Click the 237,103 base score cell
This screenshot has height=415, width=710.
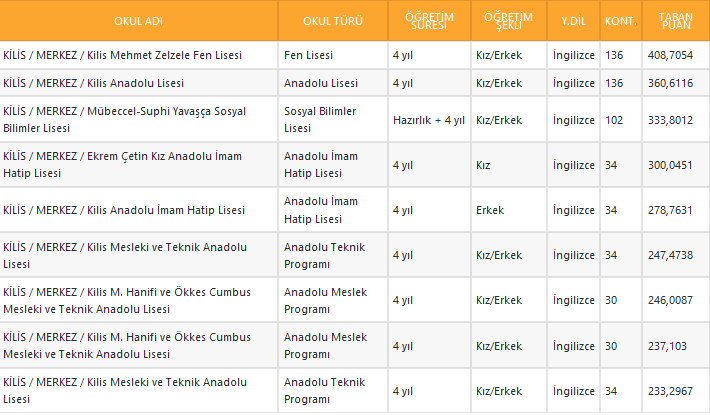coord(669,346)
